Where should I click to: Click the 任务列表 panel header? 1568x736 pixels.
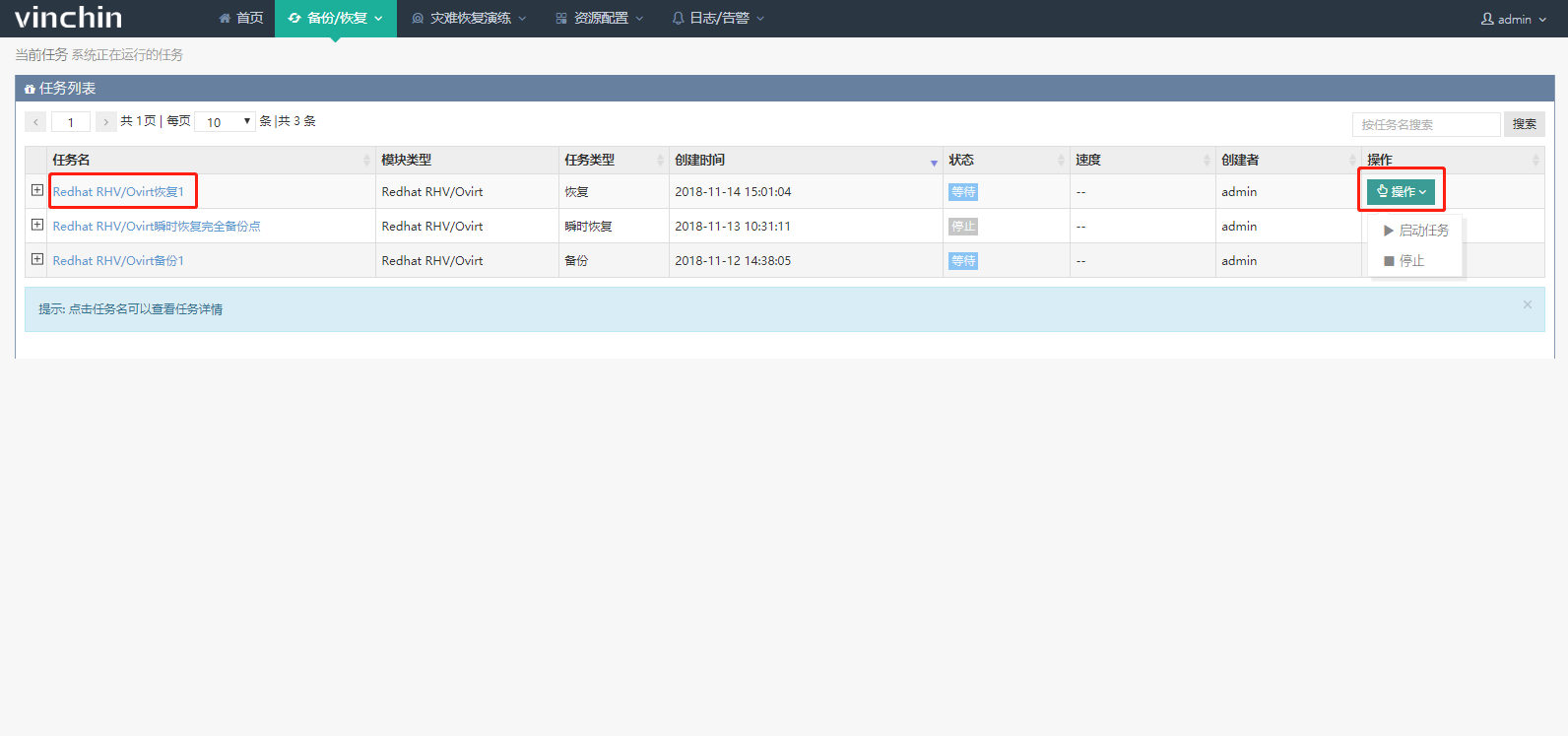tap(784, 89)
